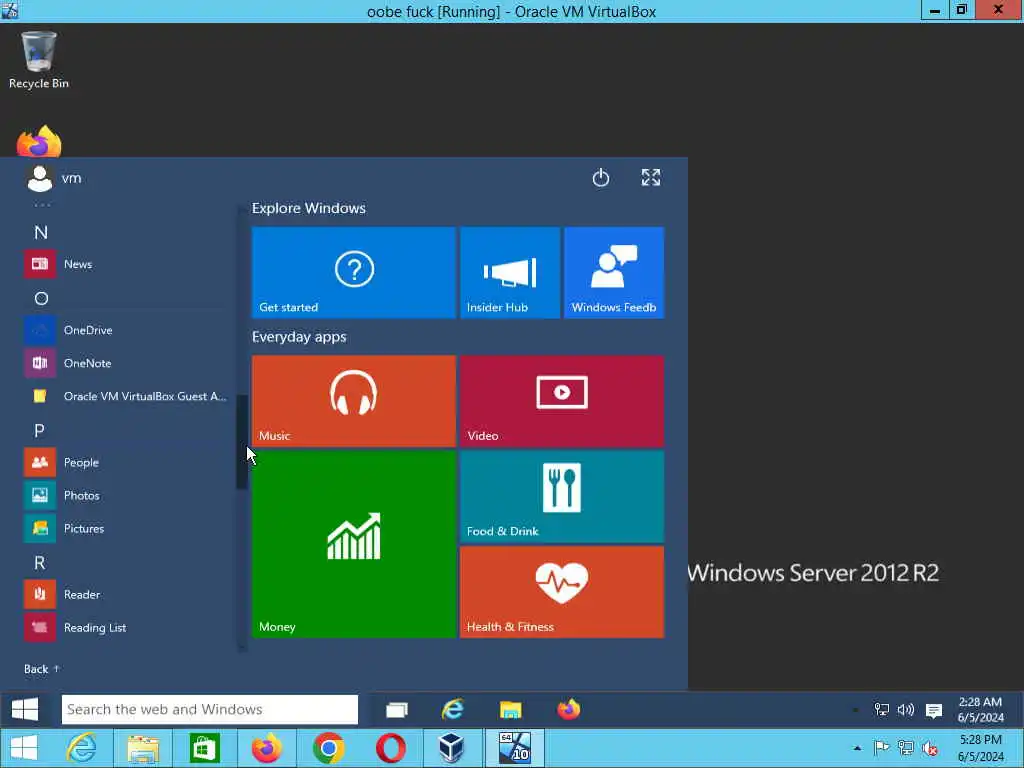Click the host Start button
The height and width of the screenshot is (768, 1024).
pyautogui.click(x=24, y=748)
